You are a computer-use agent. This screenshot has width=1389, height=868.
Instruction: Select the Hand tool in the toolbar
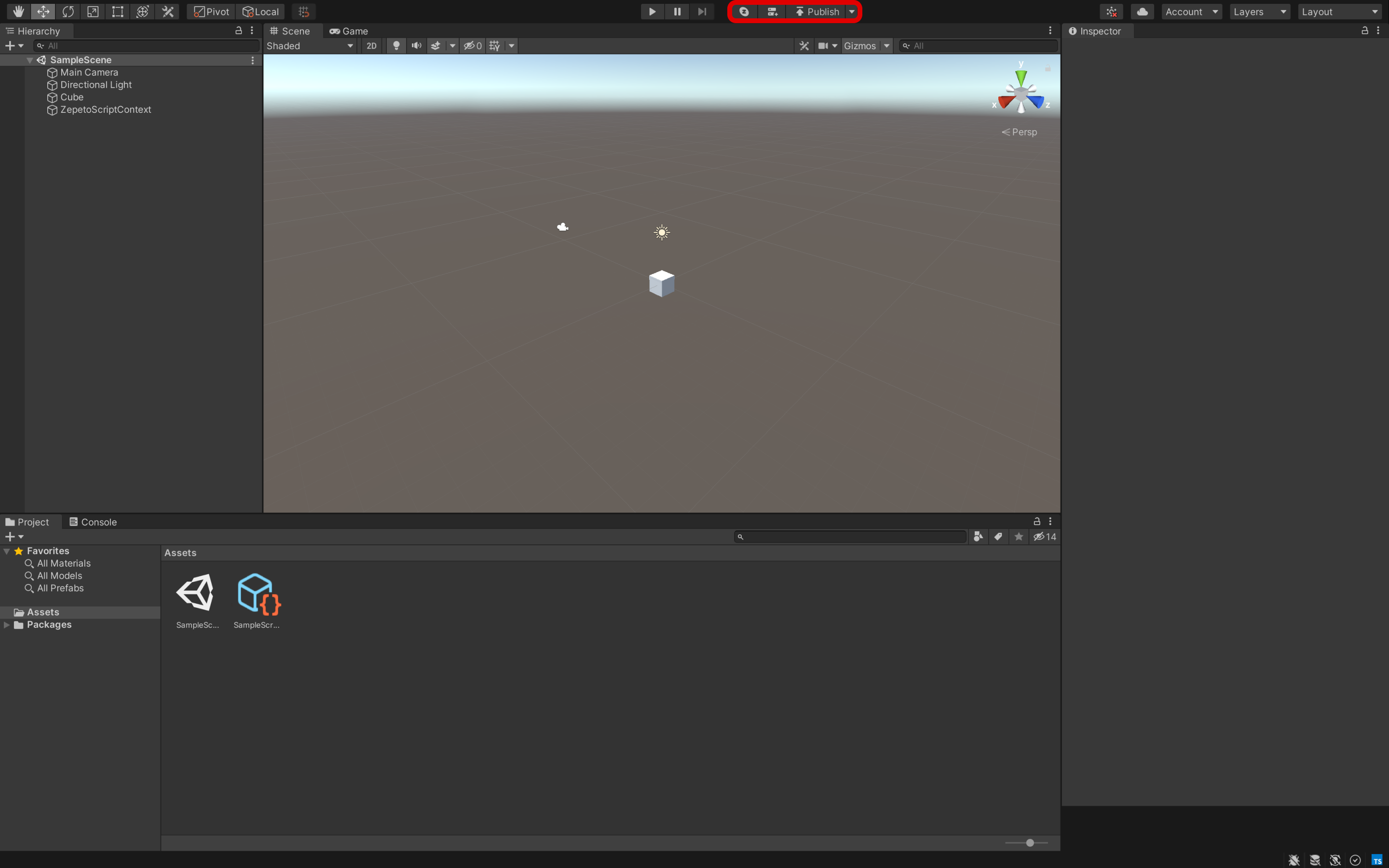tap(18, 12)
